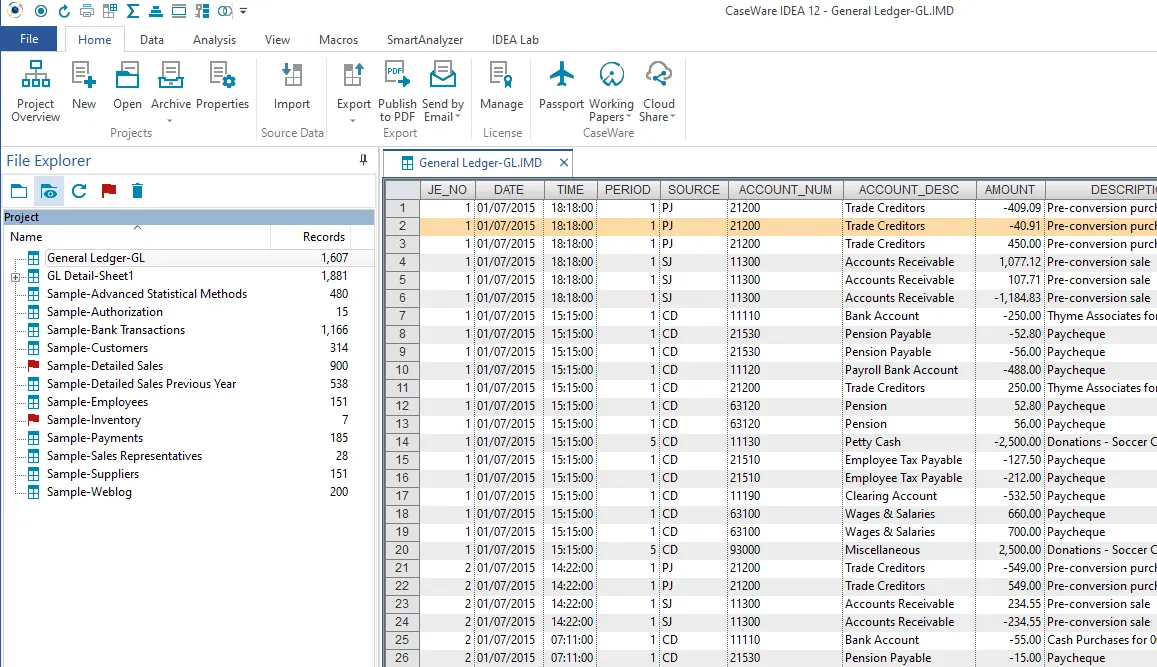Pin the File Explorer panel

click(x=363, y=160)
